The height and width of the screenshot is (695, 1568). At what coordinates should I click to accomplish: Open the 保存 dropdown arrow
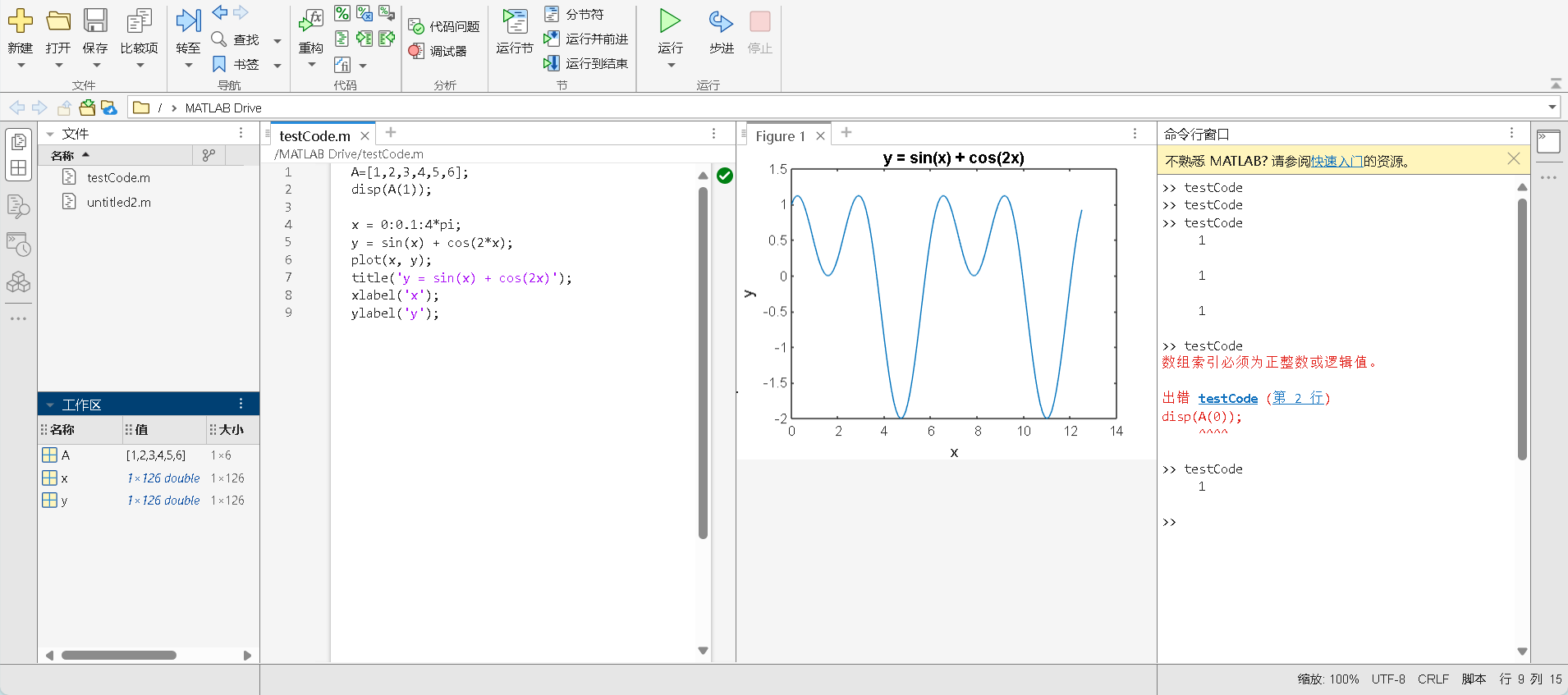(x=96, y=66)
